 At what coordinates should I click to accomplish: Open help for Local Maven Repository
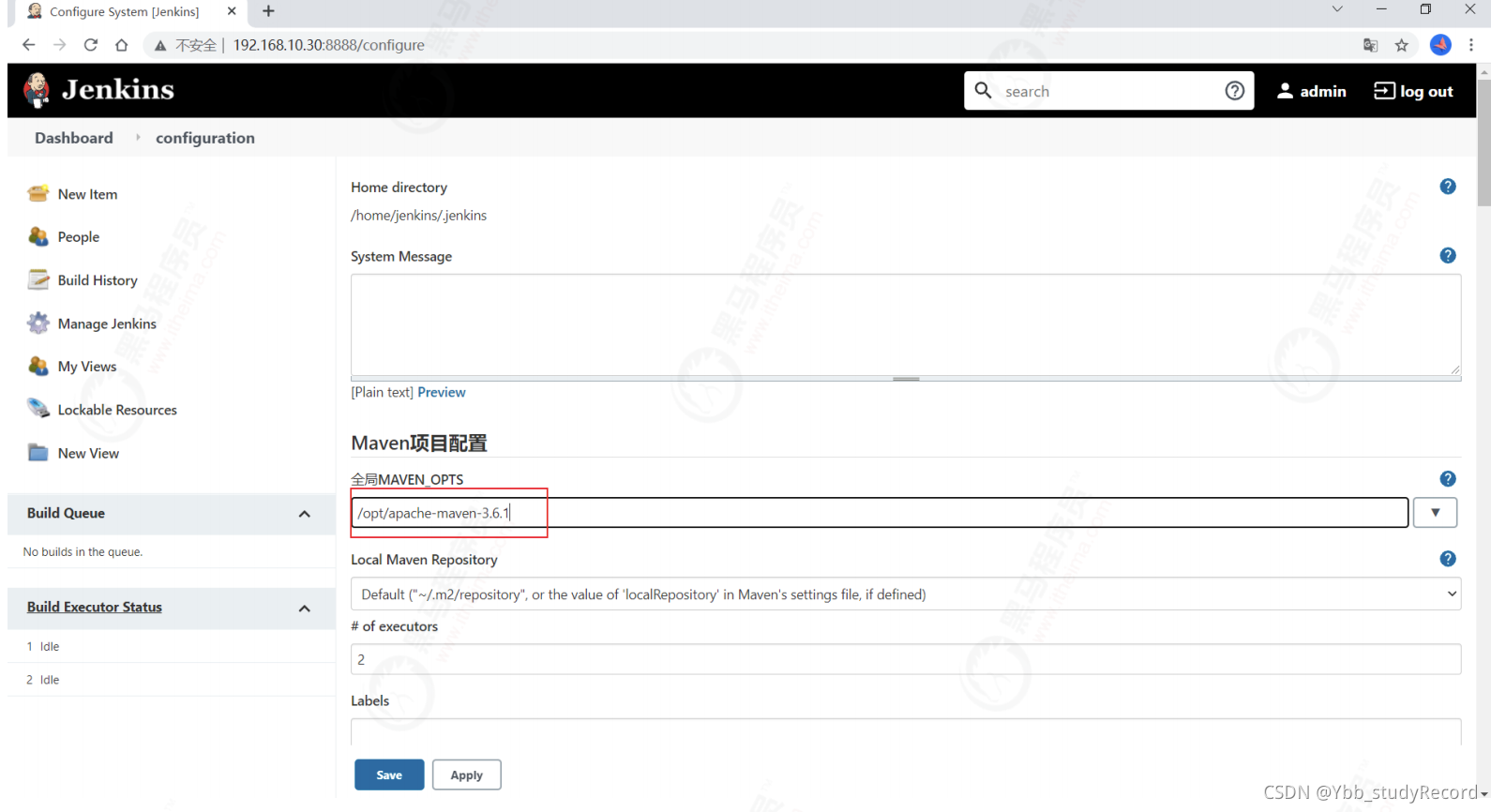[1448, 559]
